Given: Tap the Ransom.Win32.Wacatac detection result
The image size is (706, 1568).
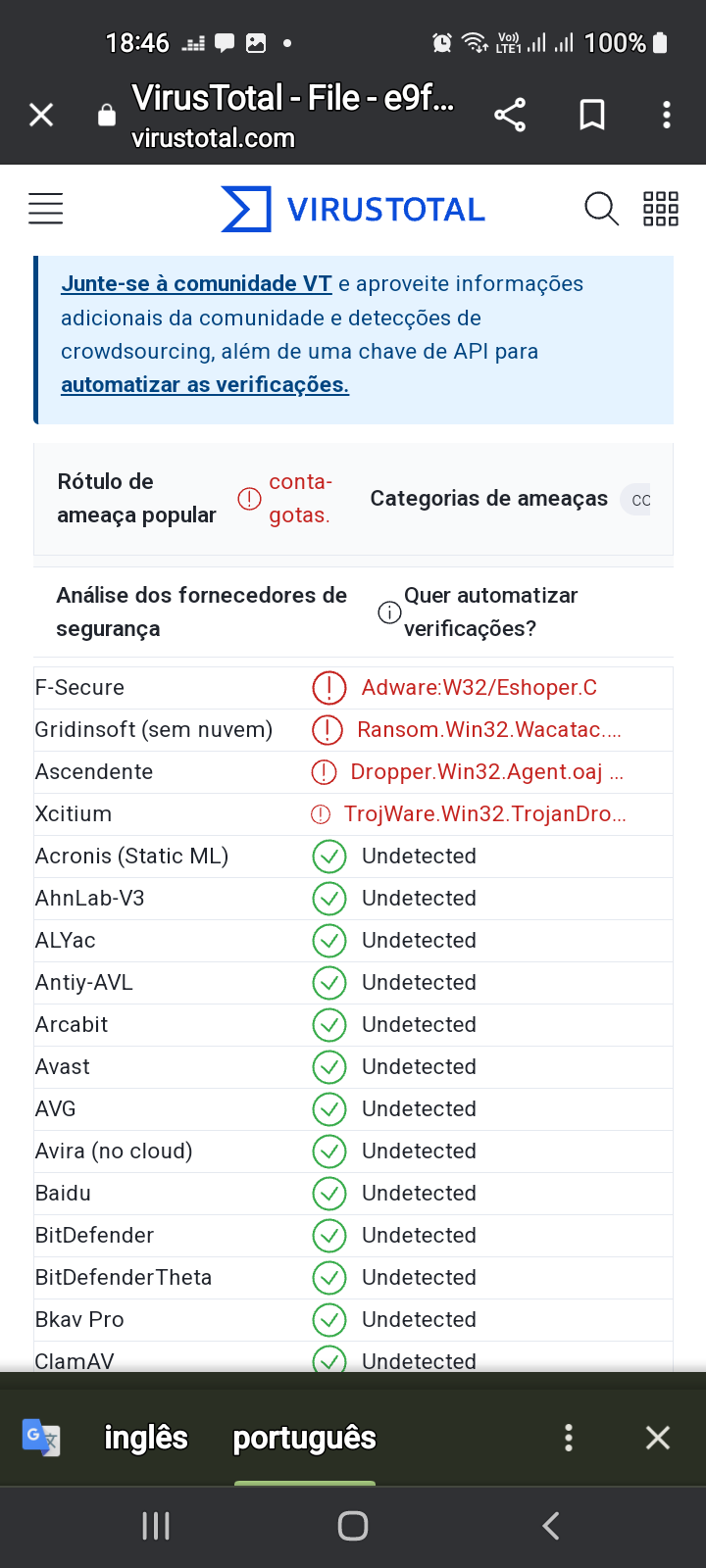Looking at the screenshot, I should point(489,730).
